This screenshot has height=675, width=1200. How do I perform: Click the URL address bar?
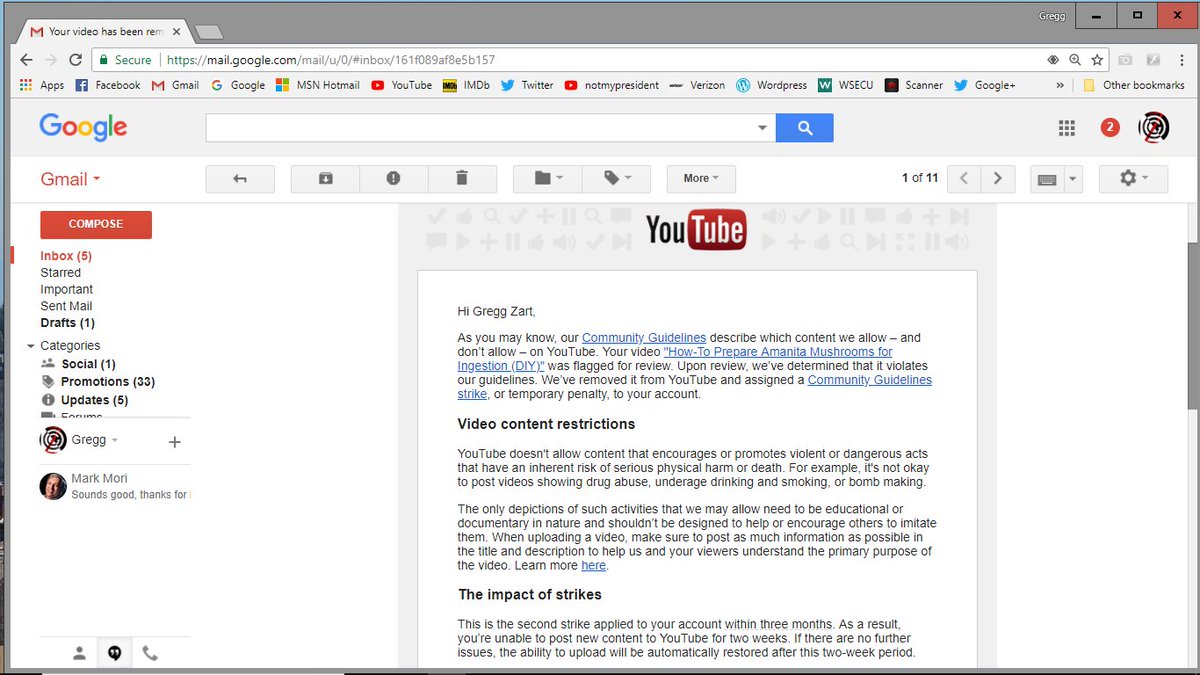(600, 60)
